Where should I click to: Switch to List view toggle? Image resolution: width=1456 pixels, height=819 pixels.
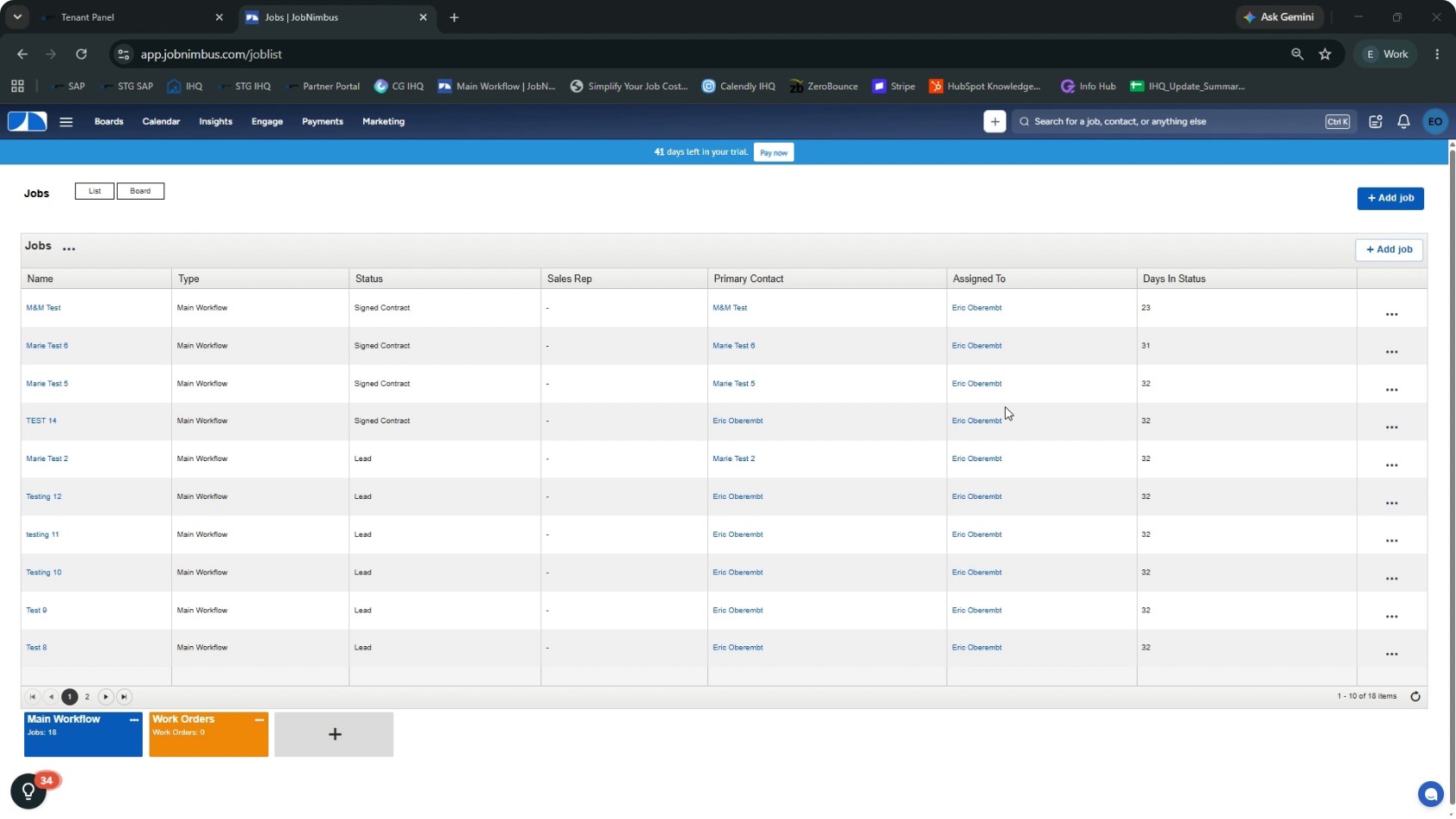95,191
